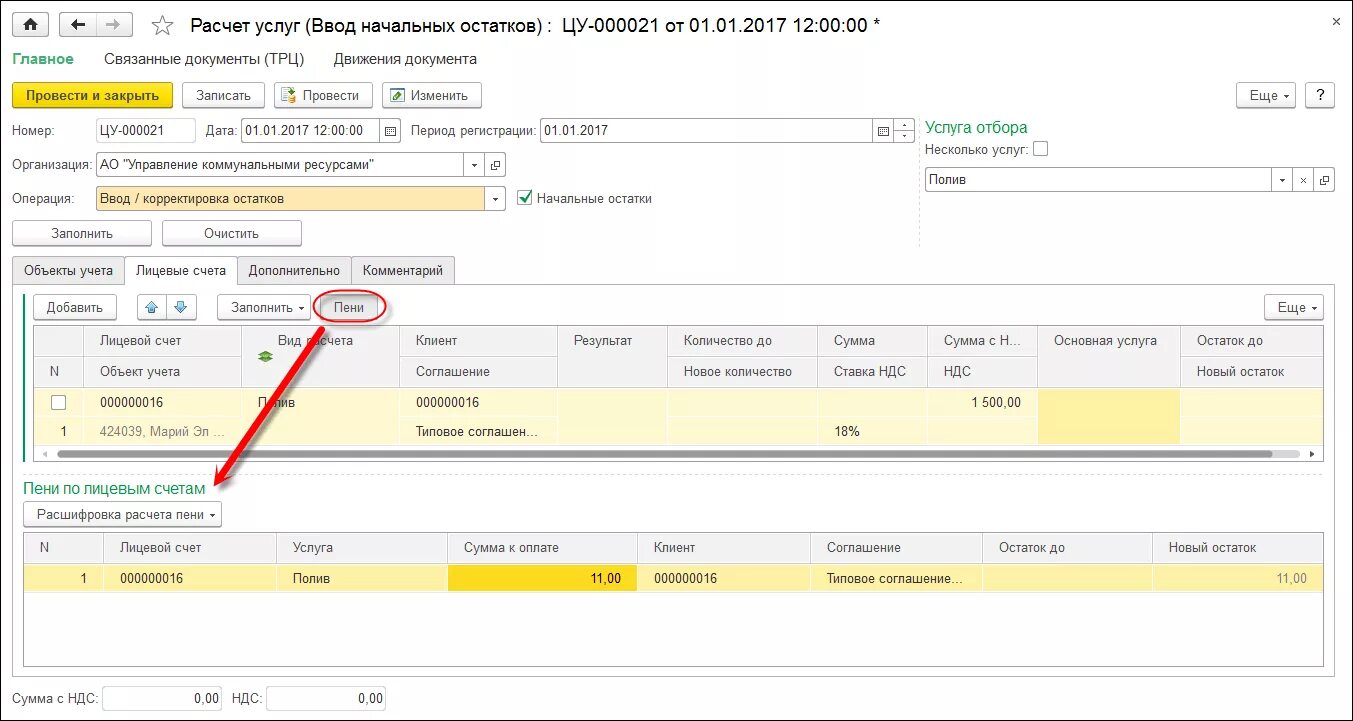Click Провести и закрыть button

(x=92, y=95)
